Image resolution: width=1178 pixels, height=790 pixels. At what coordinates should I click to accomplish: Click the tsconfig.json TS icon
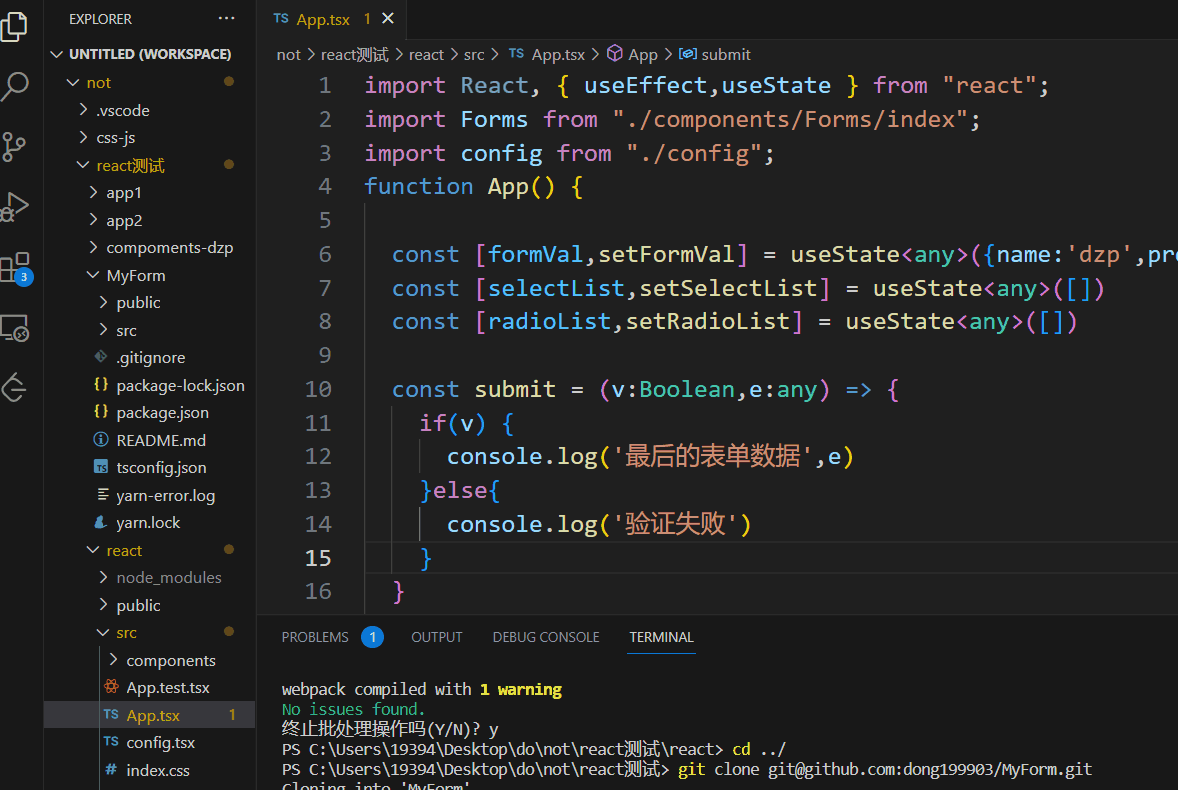[101, 467]
